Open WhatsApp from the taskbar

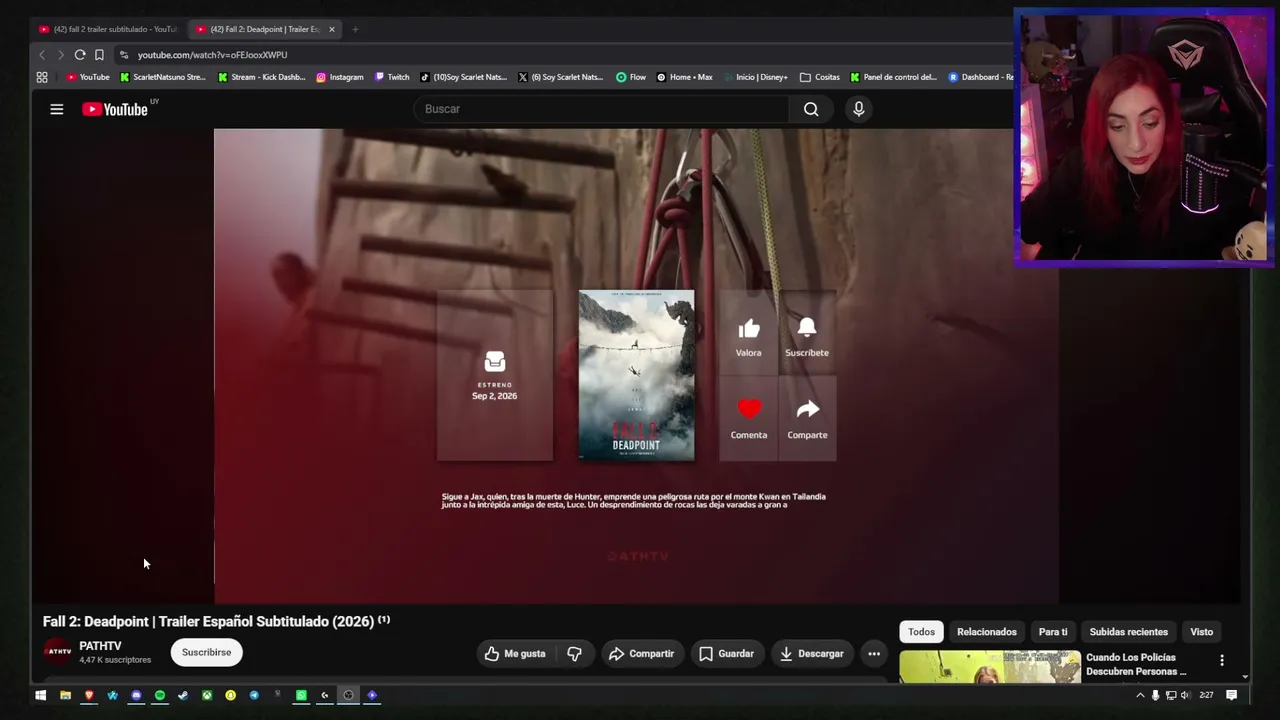[x=301, y=695]
